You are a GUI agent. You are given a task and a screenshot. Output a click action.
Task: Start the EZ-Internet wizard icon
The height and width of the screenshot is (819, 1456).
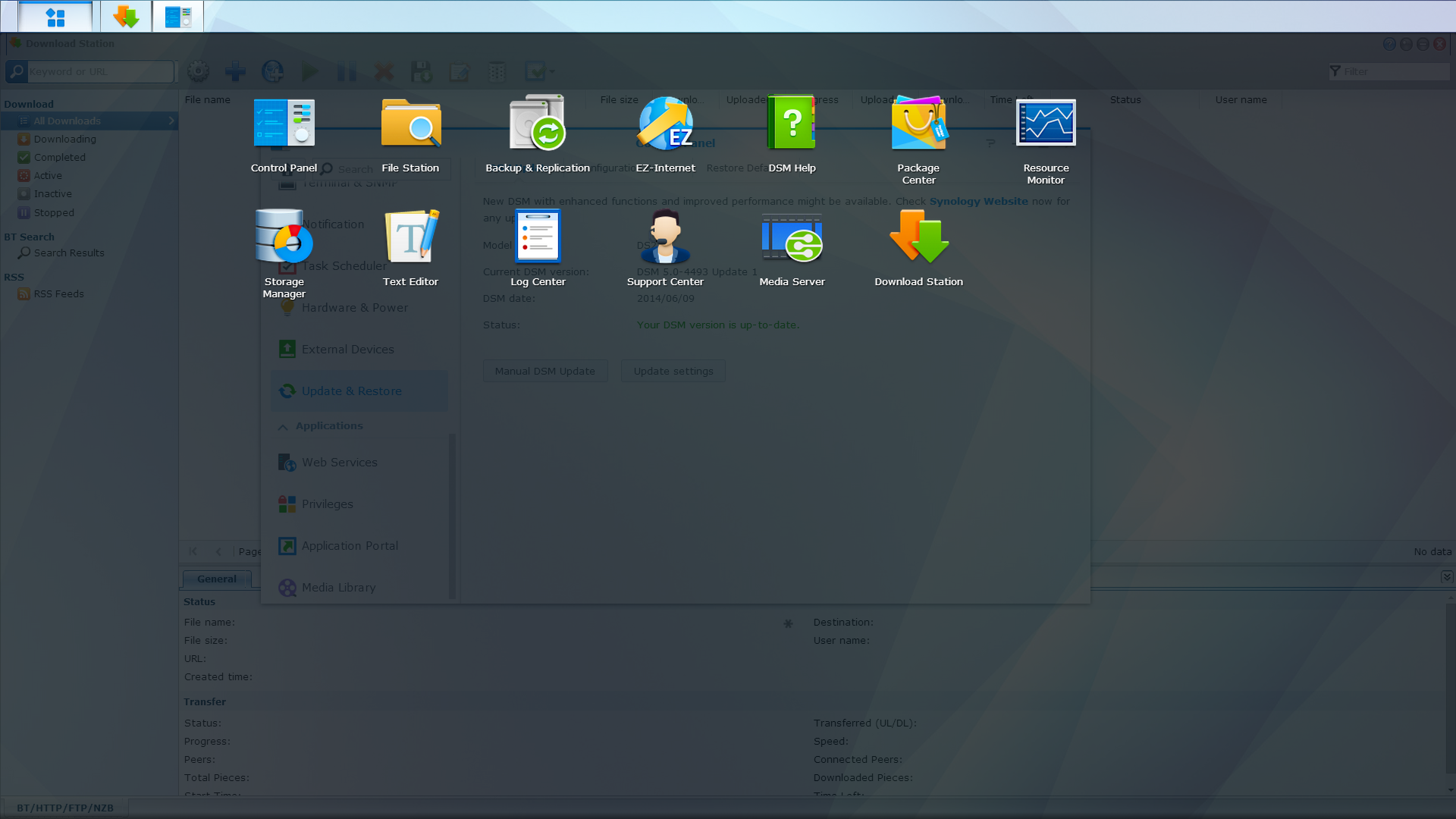click(665, 134)
